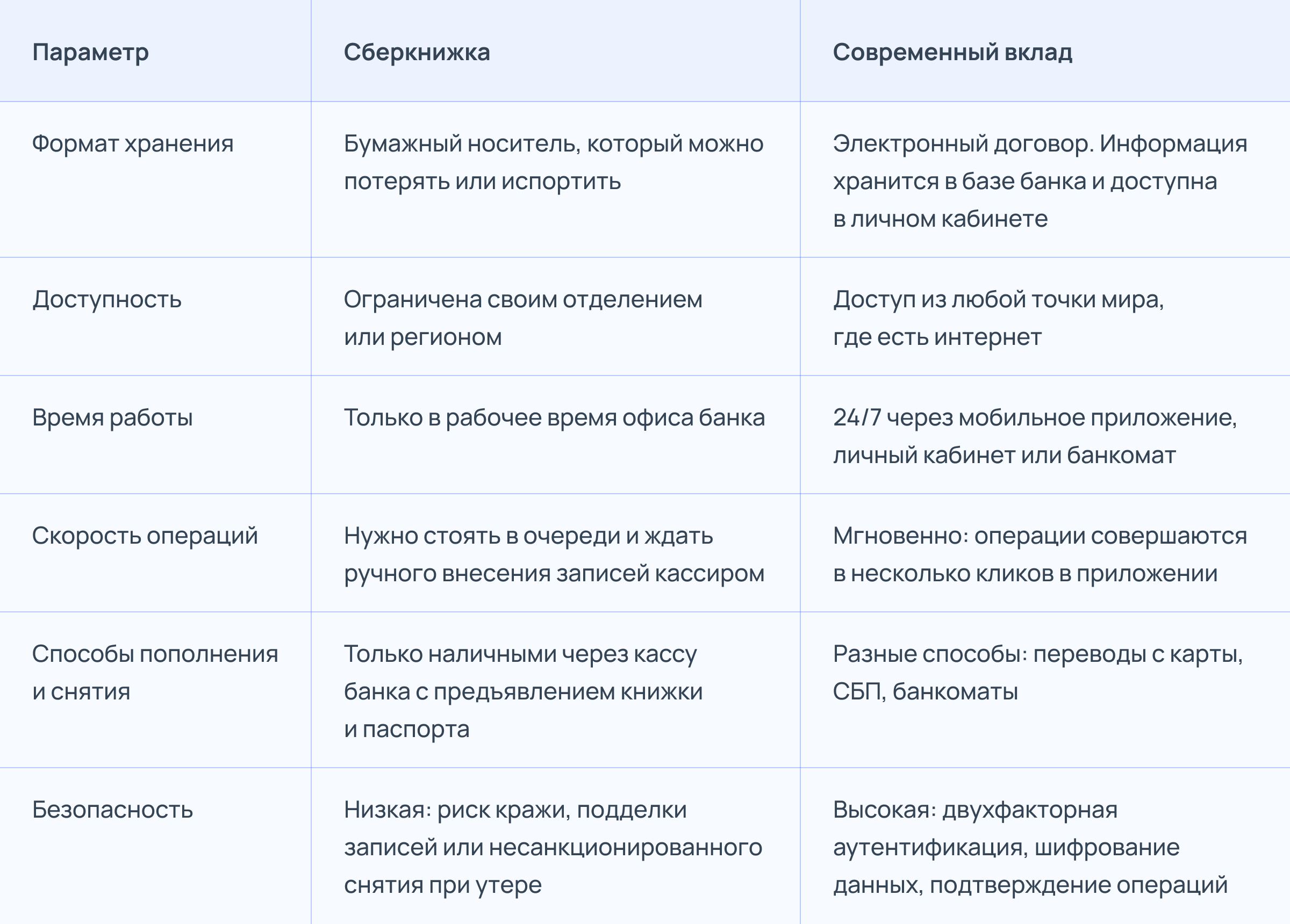Click the "Доступ из любой точки мира" cell
1290x924 pixels.
coord(998,319)
